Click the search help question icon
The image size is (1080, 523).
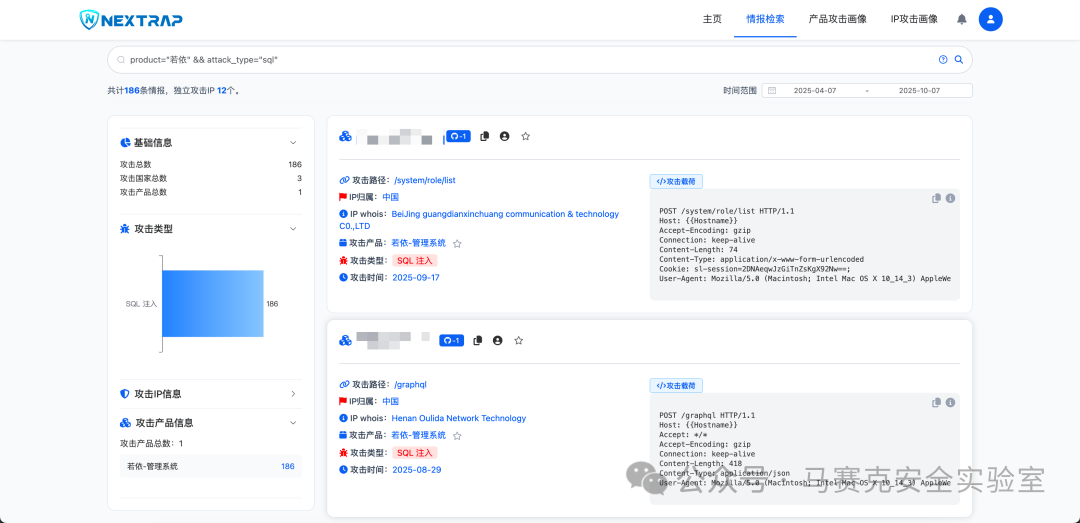[943, 60]
